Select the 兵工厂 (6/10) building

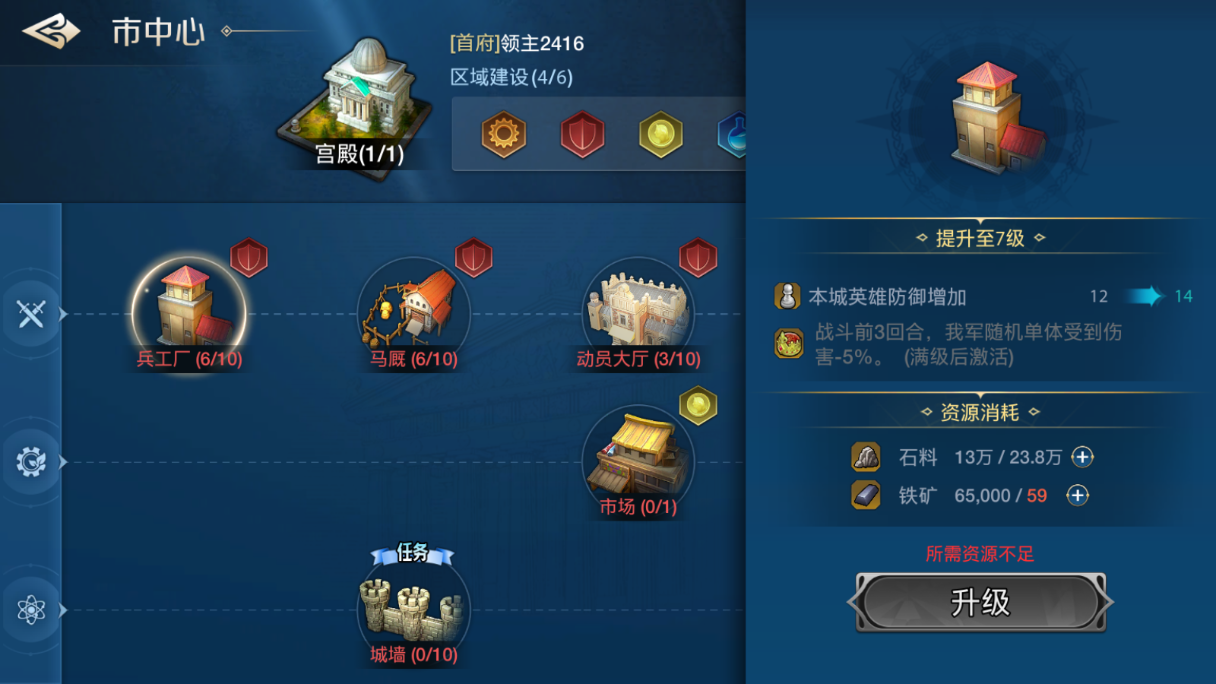coord(189,313)
